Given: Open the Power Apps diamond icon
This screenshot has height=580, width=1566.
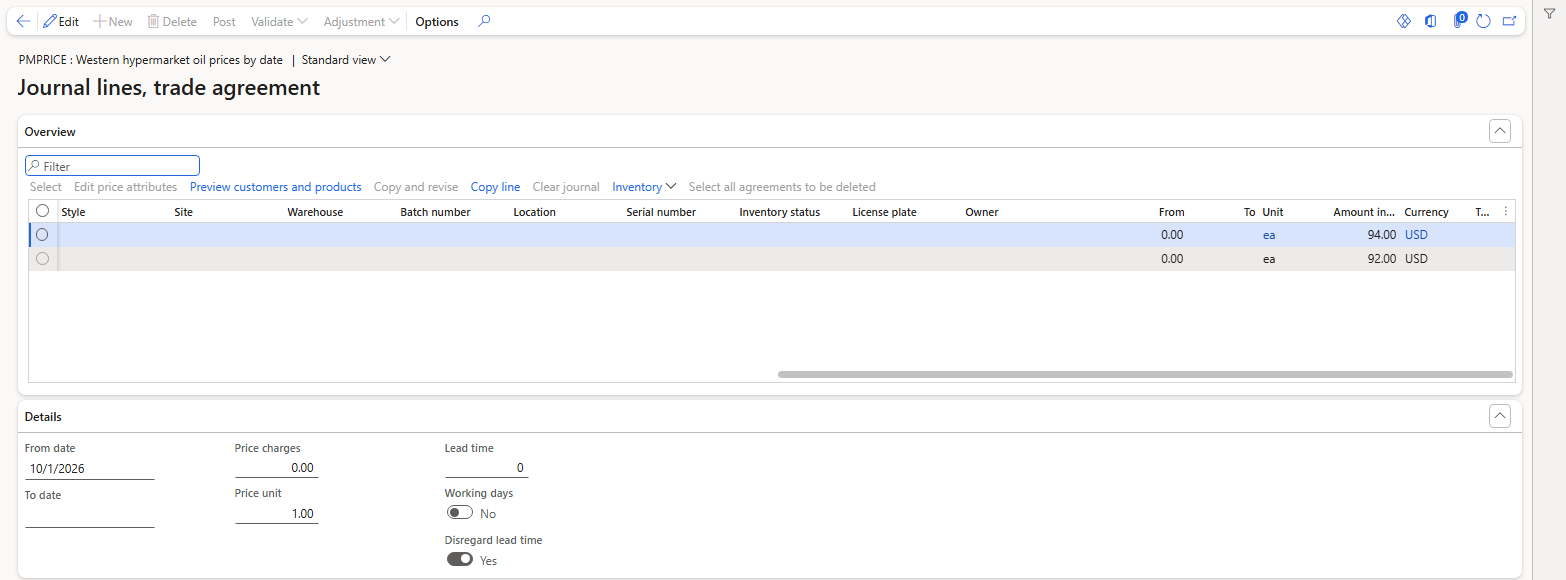Looking at the screenshot, I should pyautogui.click(x=1403, y=21).
